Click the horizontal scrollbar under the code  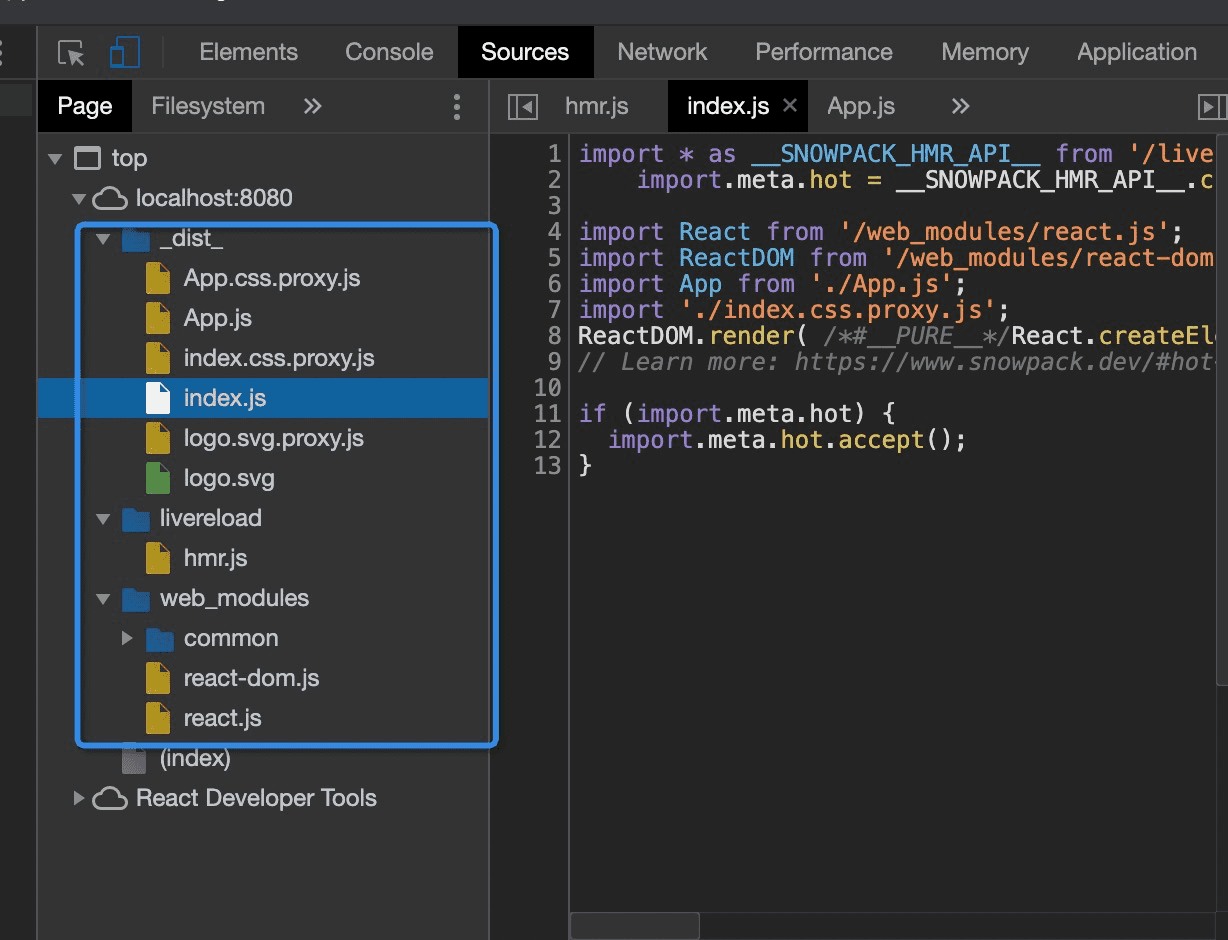[x=634, y=925]
